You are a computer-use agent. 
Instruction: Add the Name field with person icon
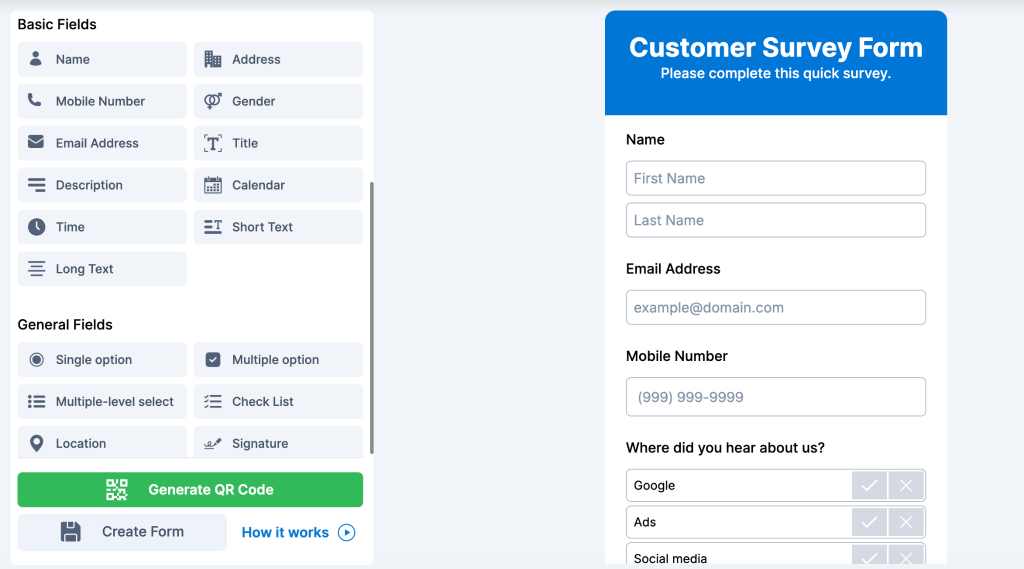[102, 59]
